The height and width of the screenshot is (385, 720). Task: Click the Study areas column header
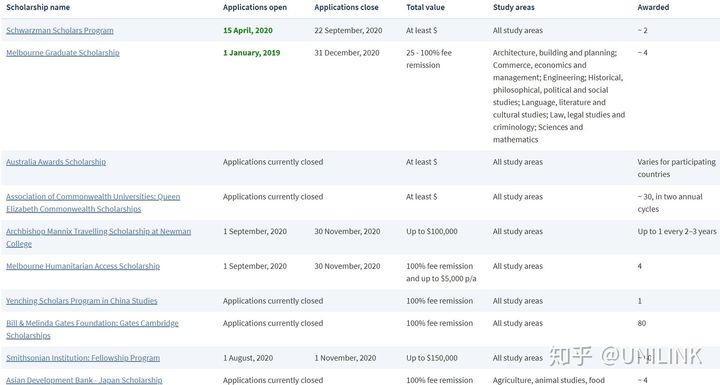[514, 7]
